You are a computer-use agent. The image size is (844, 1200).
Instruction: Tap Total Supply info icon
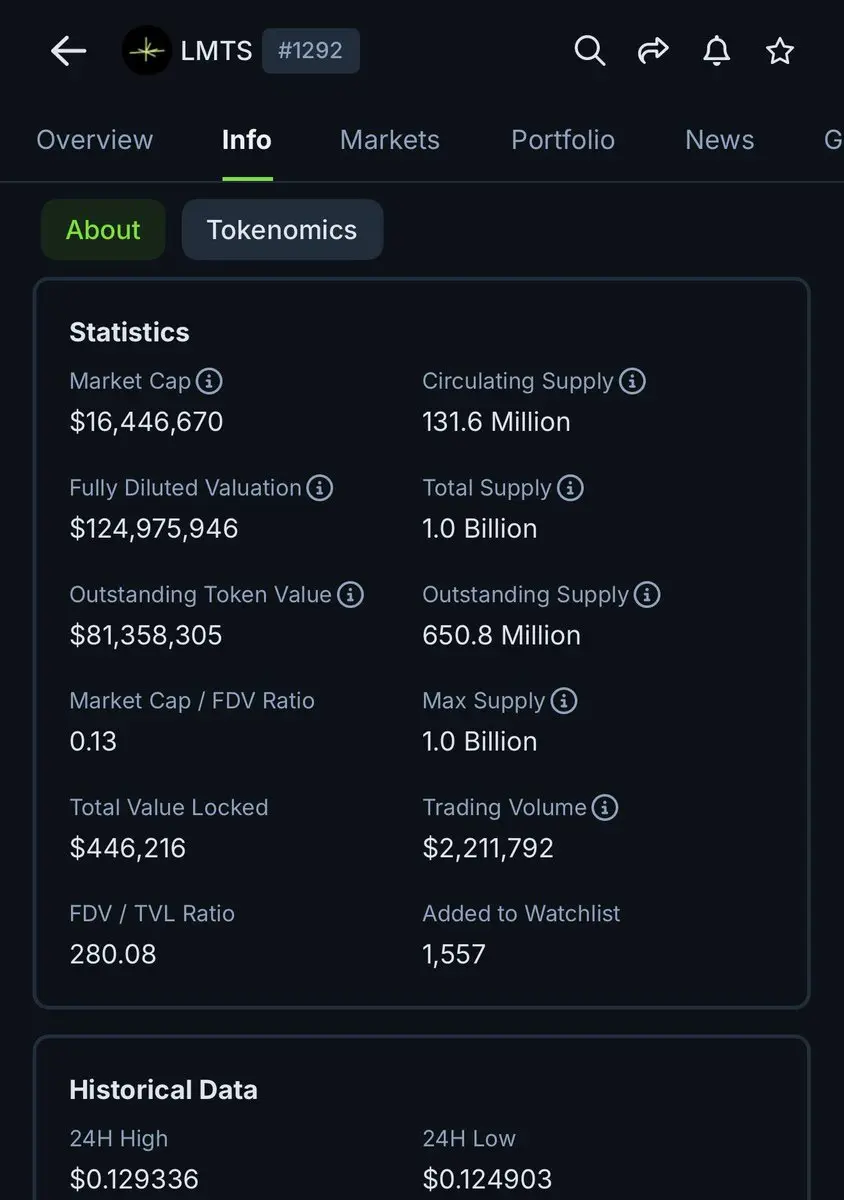click(x=570, y=488)
